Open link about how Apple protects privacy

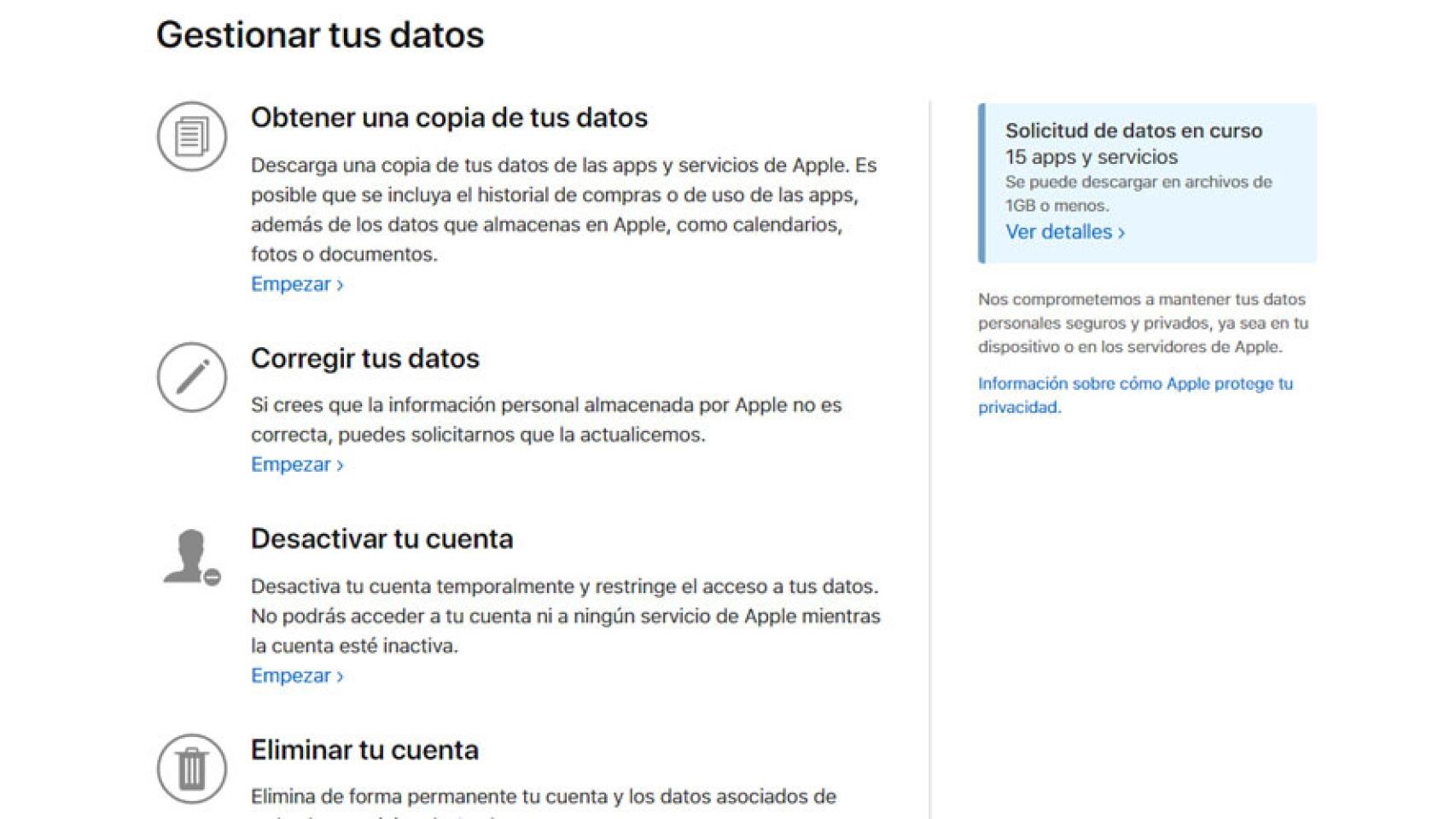tap(1135, 395)
